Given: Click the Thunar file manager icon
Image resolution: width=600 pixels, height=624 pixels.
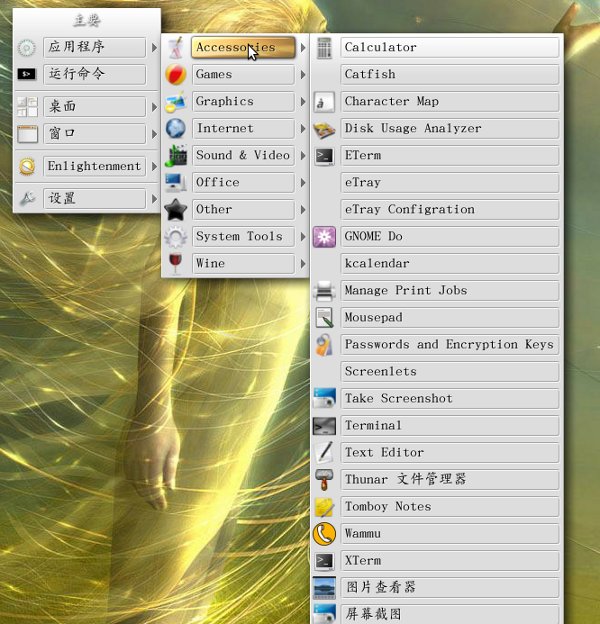Looking at the screenshot, I should [x=324, y=480].
